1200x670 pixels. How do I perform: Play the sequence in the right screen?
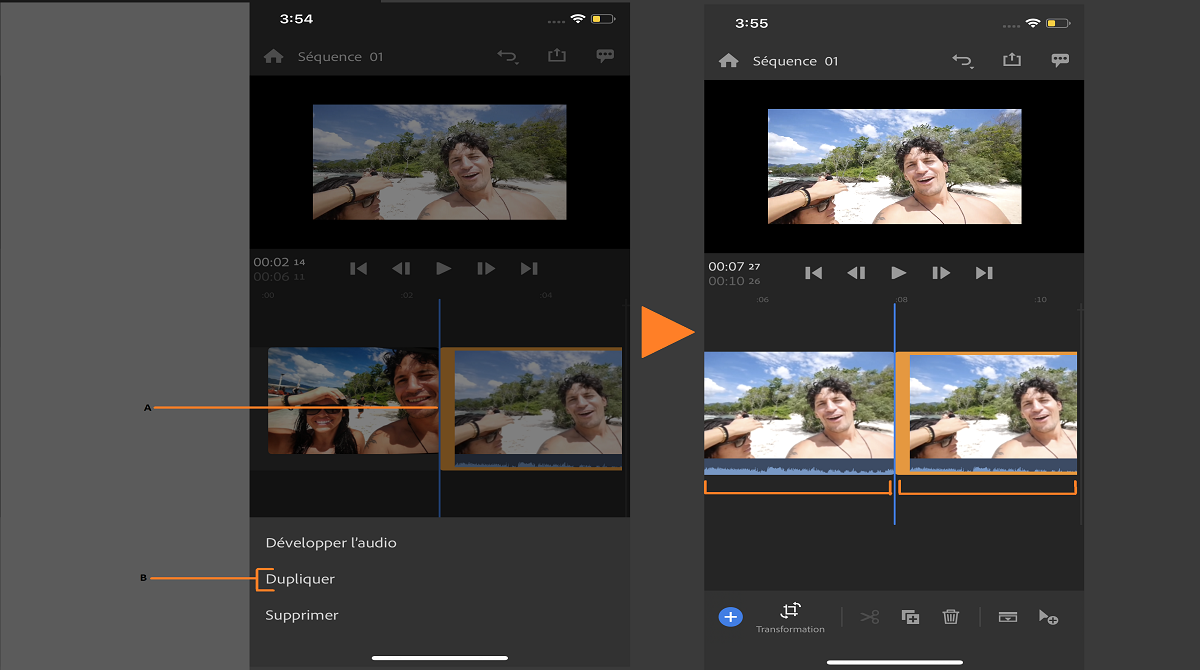899,272
